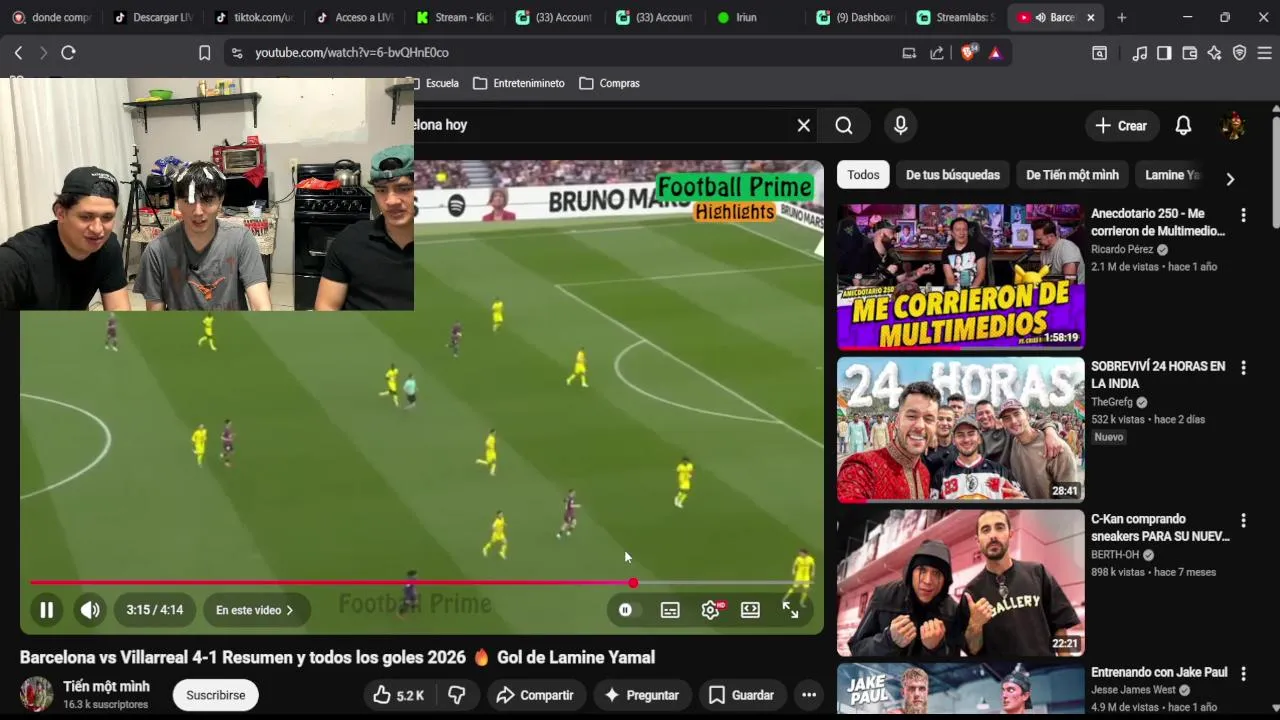1280x720 pixels.
Task: Open the browser hamburger menu
Action: pos(1264,53)
